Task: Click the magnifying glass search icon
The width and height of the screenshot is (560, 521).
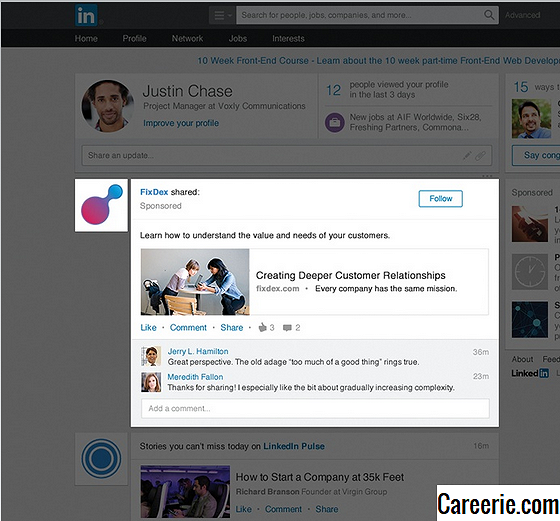Action: pos(489,15)
